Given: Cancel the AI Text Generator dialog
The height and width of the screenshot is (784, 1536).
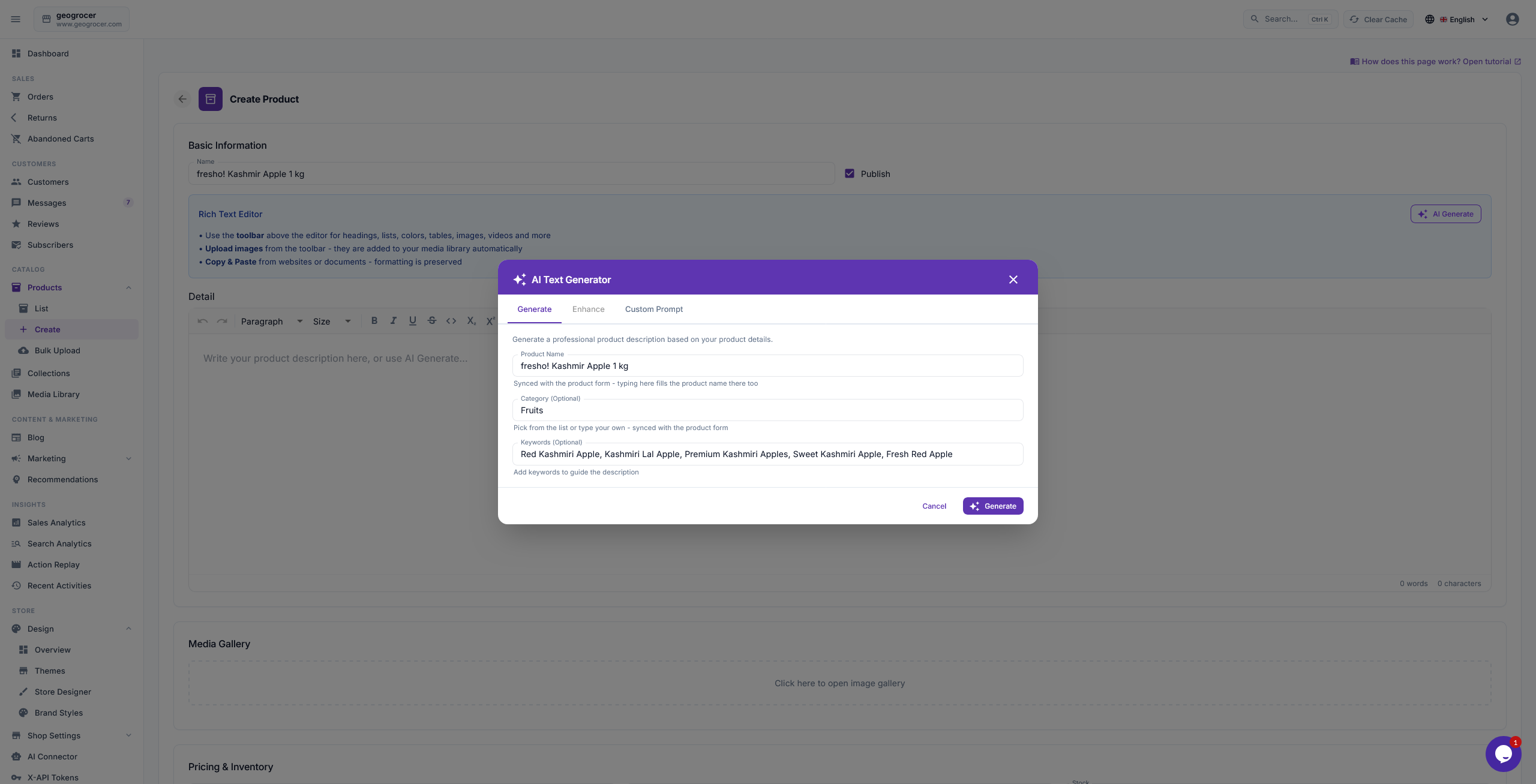Looking at the screenshot, I should (x=934, y=506).
